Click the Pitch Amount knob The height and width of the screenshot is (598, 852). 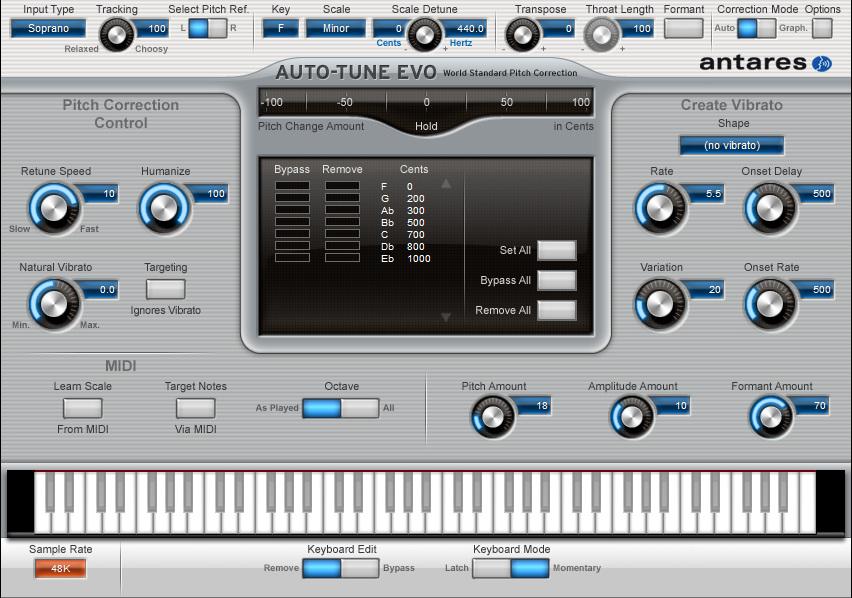tap(492, 417)
